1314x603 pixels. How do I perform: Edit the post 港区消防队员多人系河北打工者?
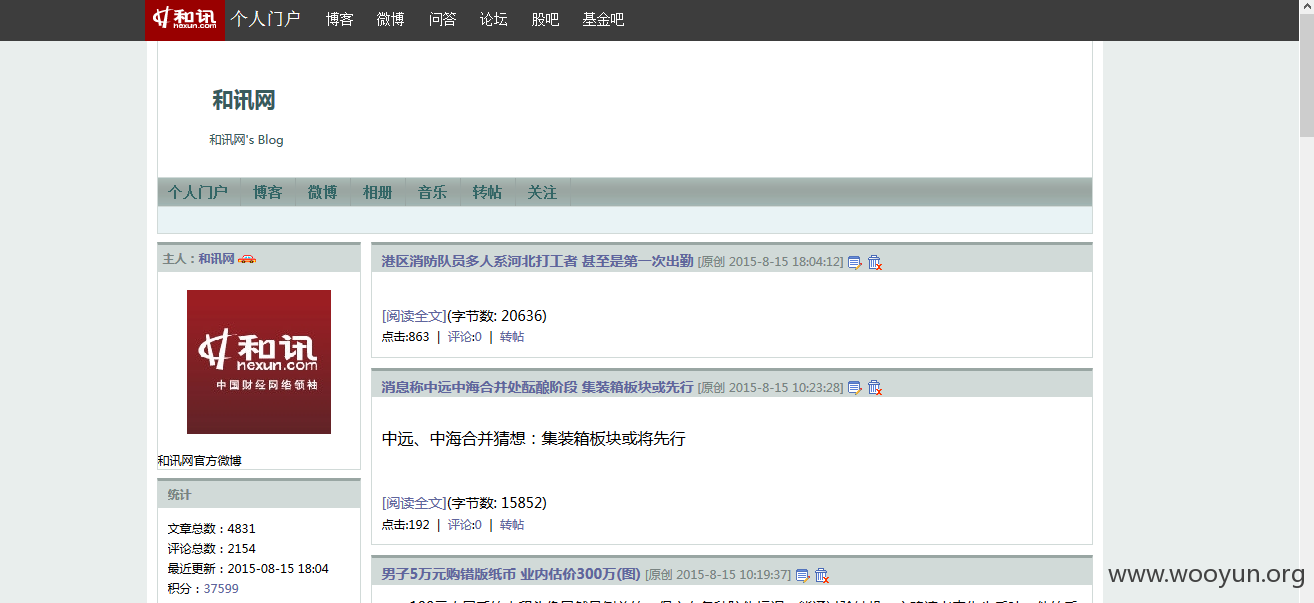point(855,262)
